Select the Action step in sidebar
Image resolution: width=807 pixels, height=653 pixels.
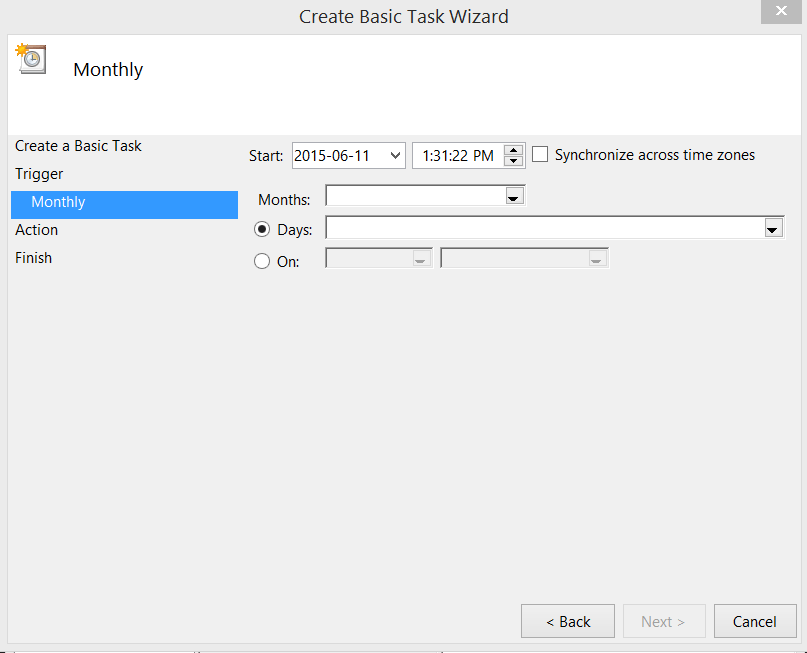(37, 230)
